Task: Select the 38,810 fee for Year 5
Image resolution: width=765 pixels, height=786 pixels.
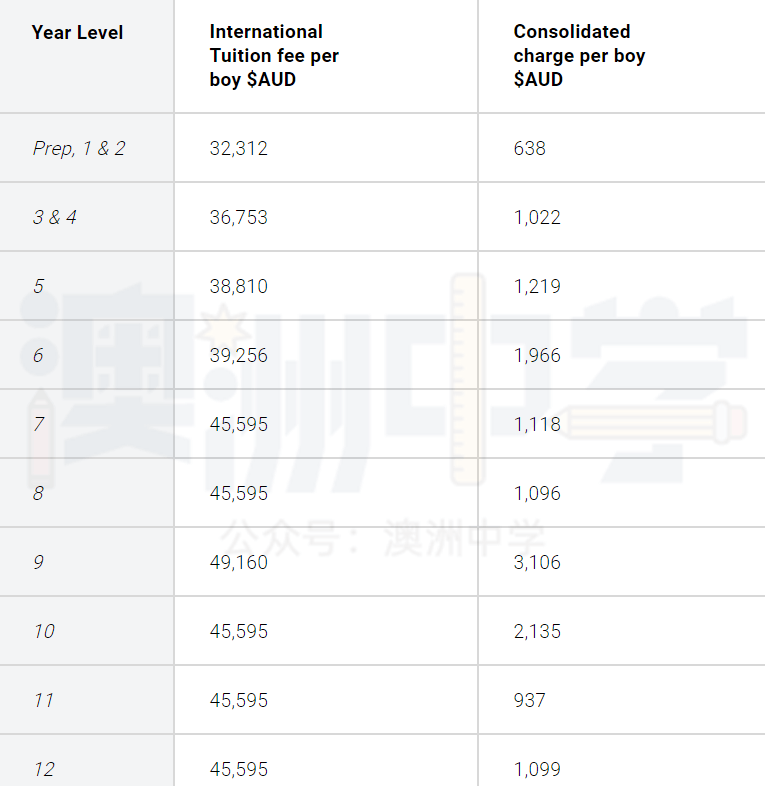Action: point(239,286)
